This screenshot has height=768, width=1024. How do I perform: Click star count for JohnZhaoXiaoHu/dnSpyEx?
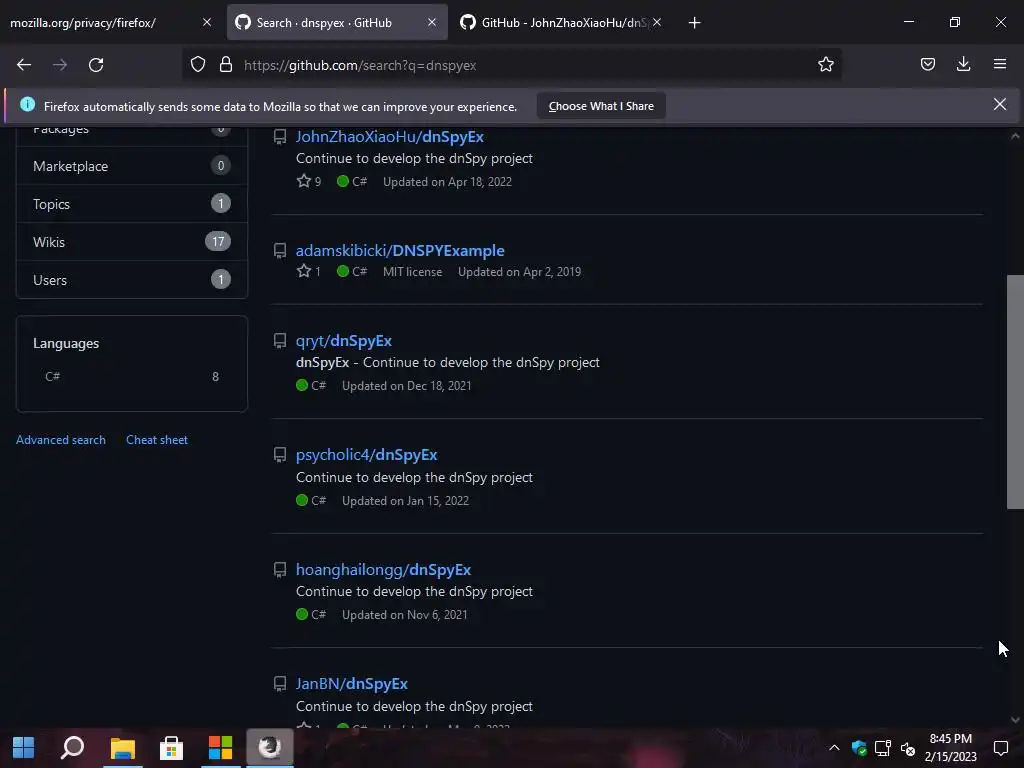(309, 182)
